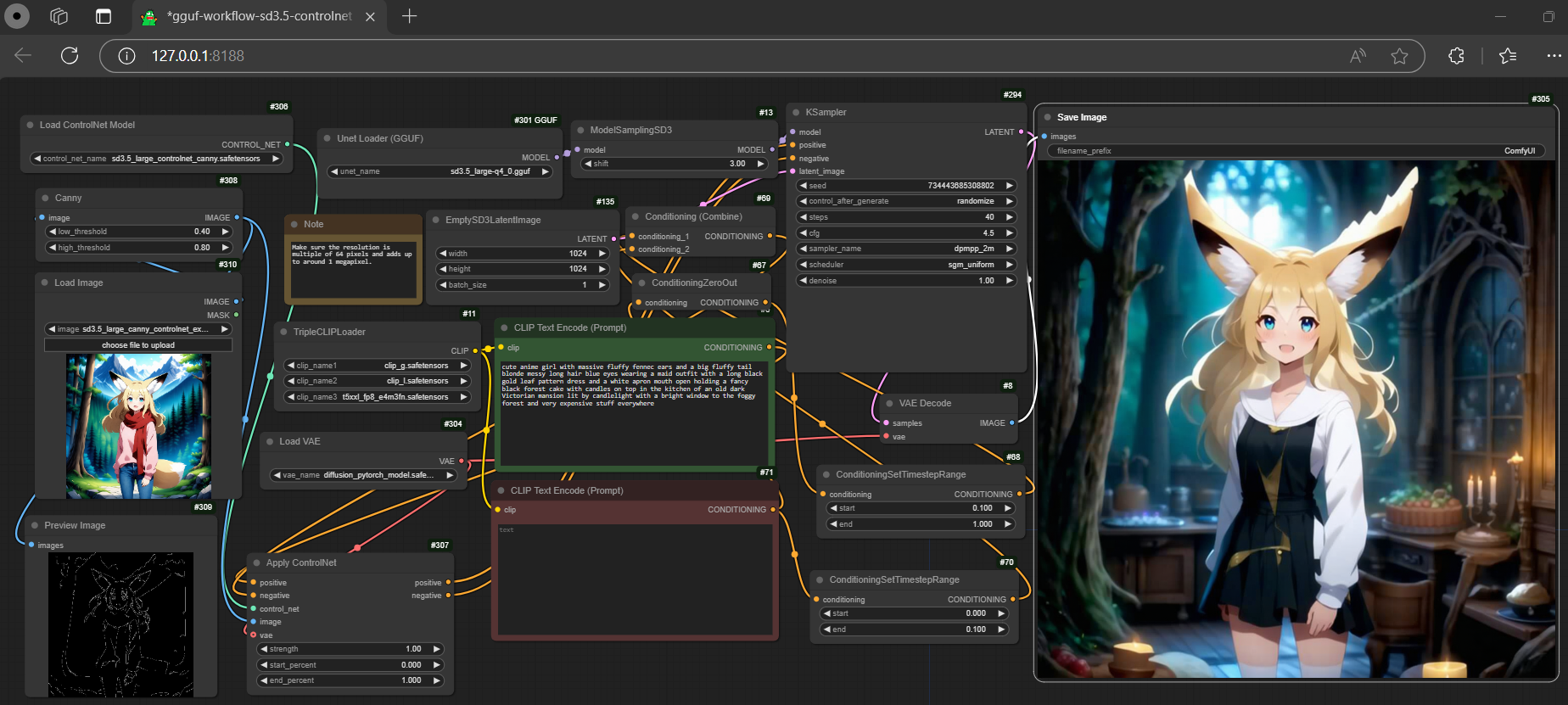Increase the KSampler steps value
Image resolution: width=1568 pixels, height=705 pixels.
(1010, 217)
